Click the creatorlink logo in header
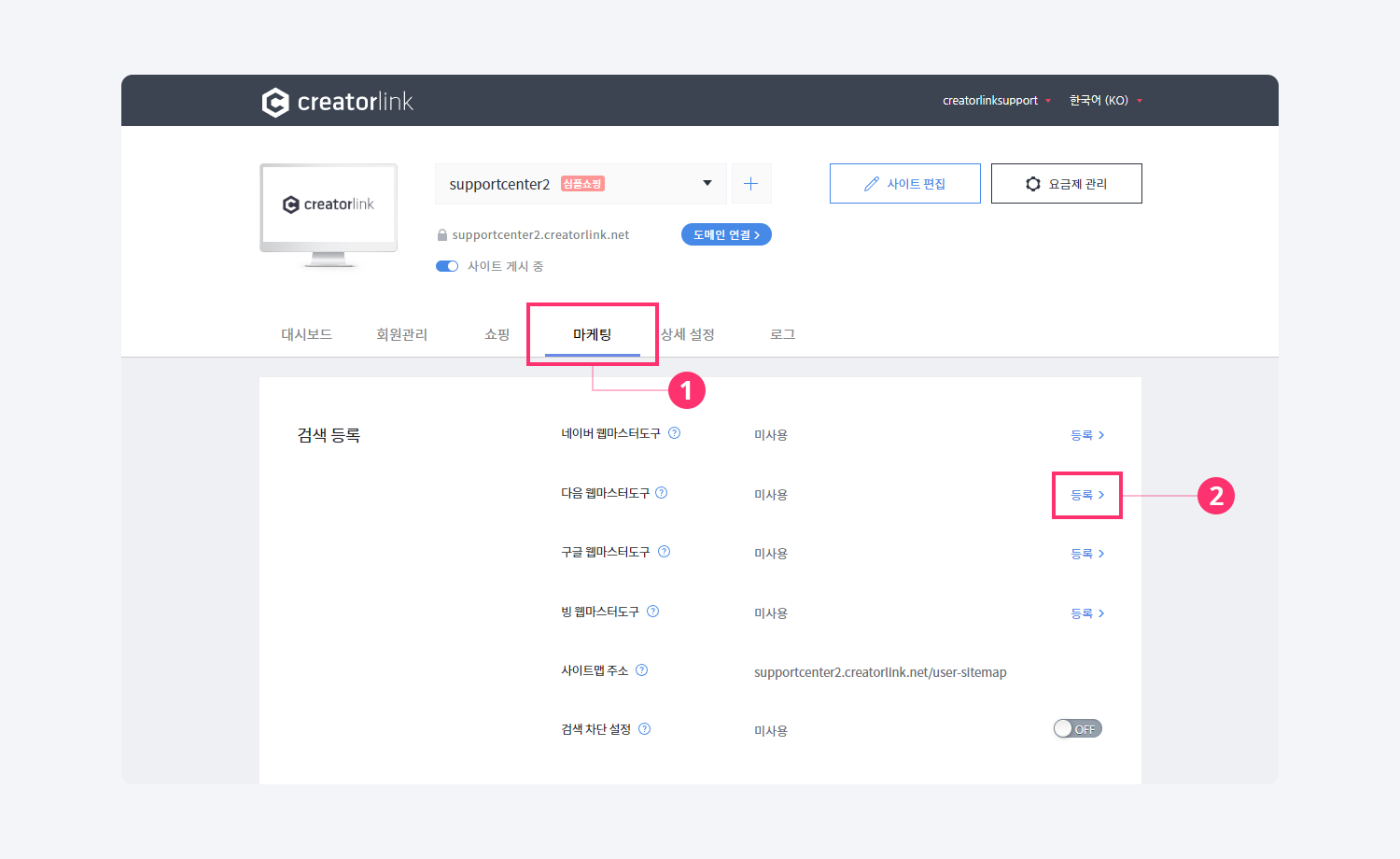 (x=337, y=102)
